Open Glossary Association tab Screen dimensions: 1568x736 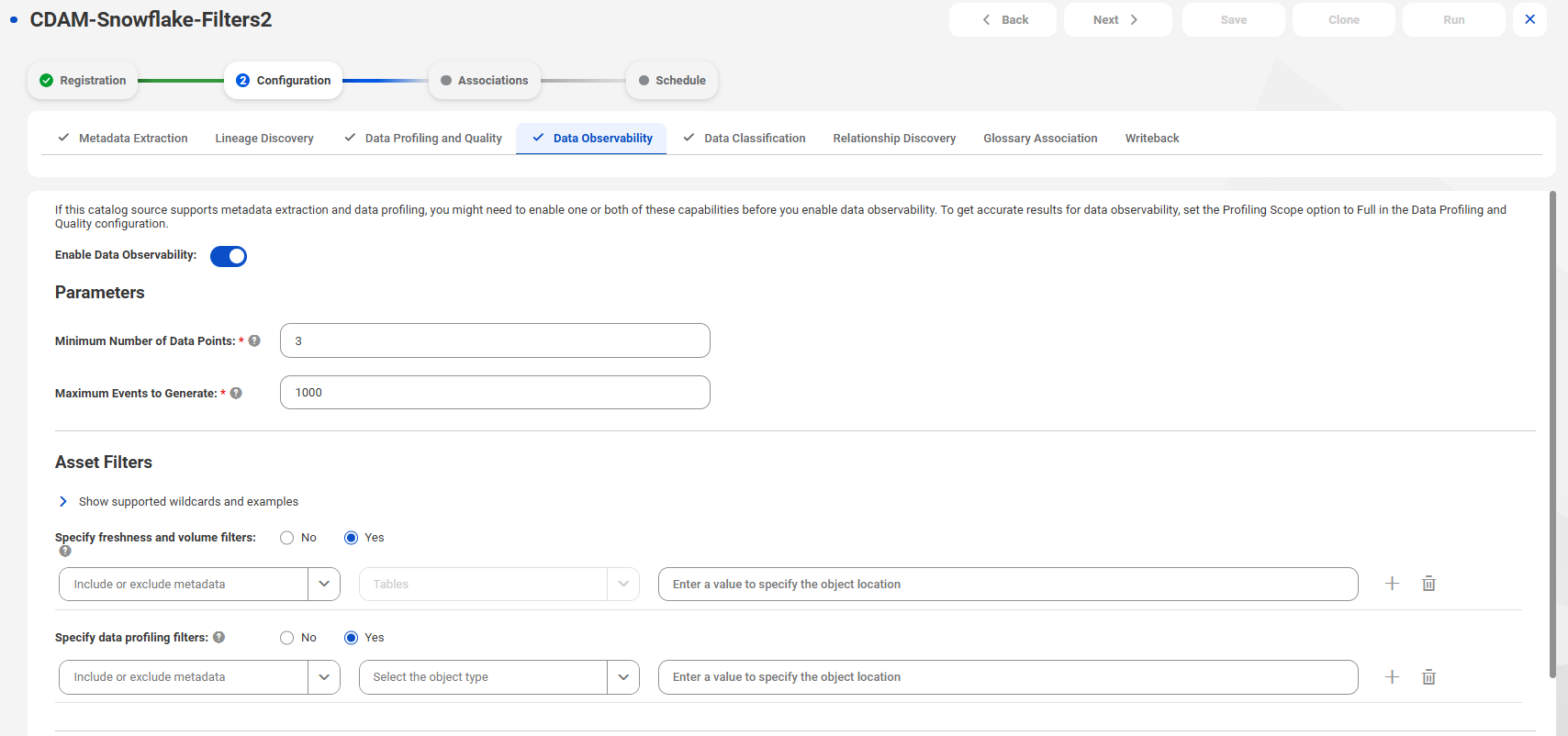(x=1040, y=139)
